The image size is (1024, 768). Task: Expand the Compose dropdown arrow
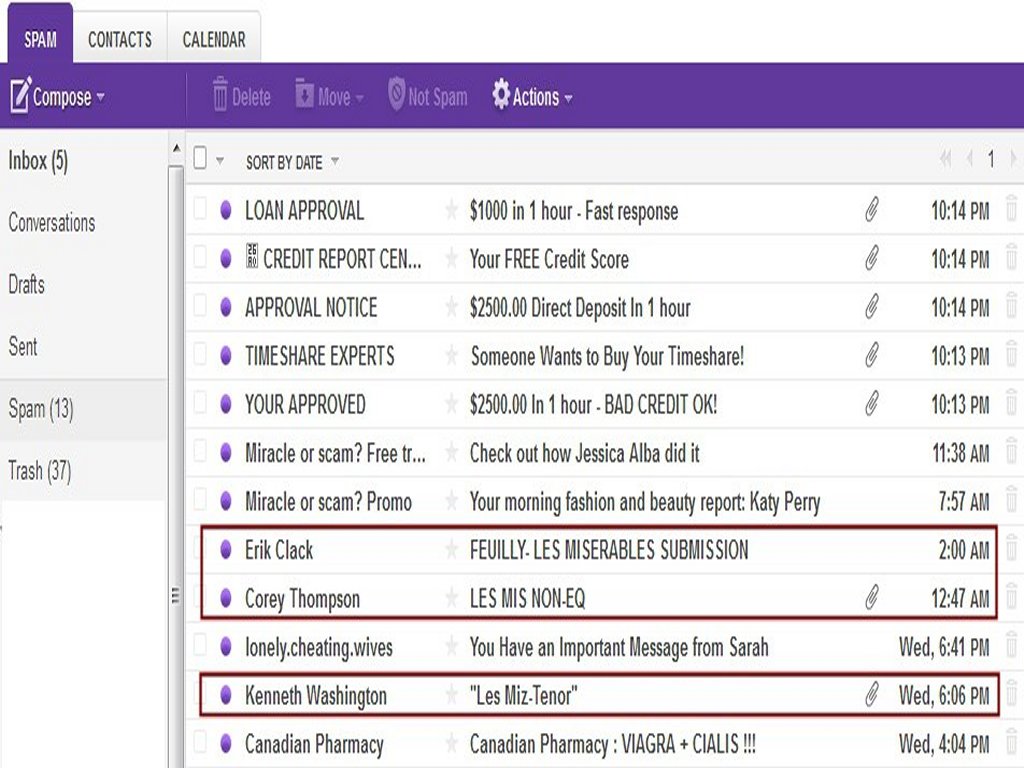100,98
